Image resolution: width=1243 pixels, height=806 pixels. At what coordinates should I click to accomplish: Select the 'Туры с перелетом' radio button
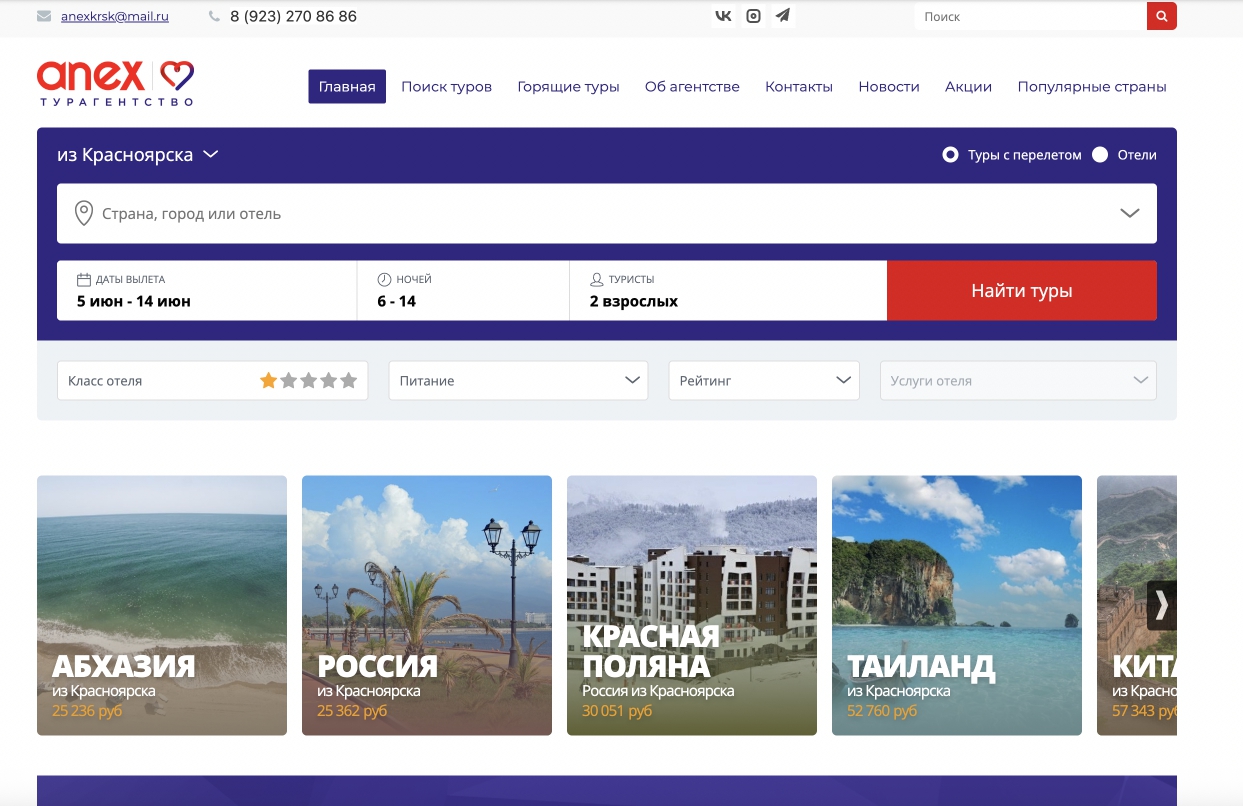click(950, 155)
